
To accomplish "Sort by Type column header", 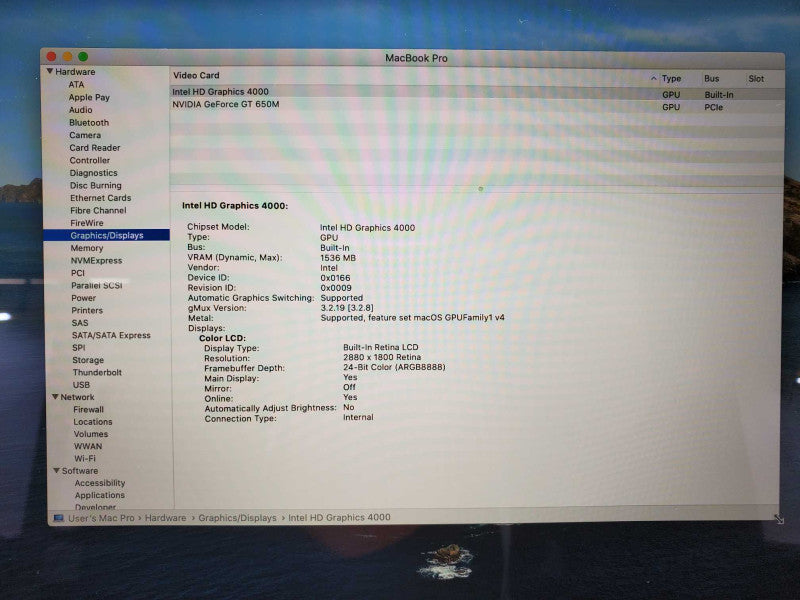I will tap(671, 79).
